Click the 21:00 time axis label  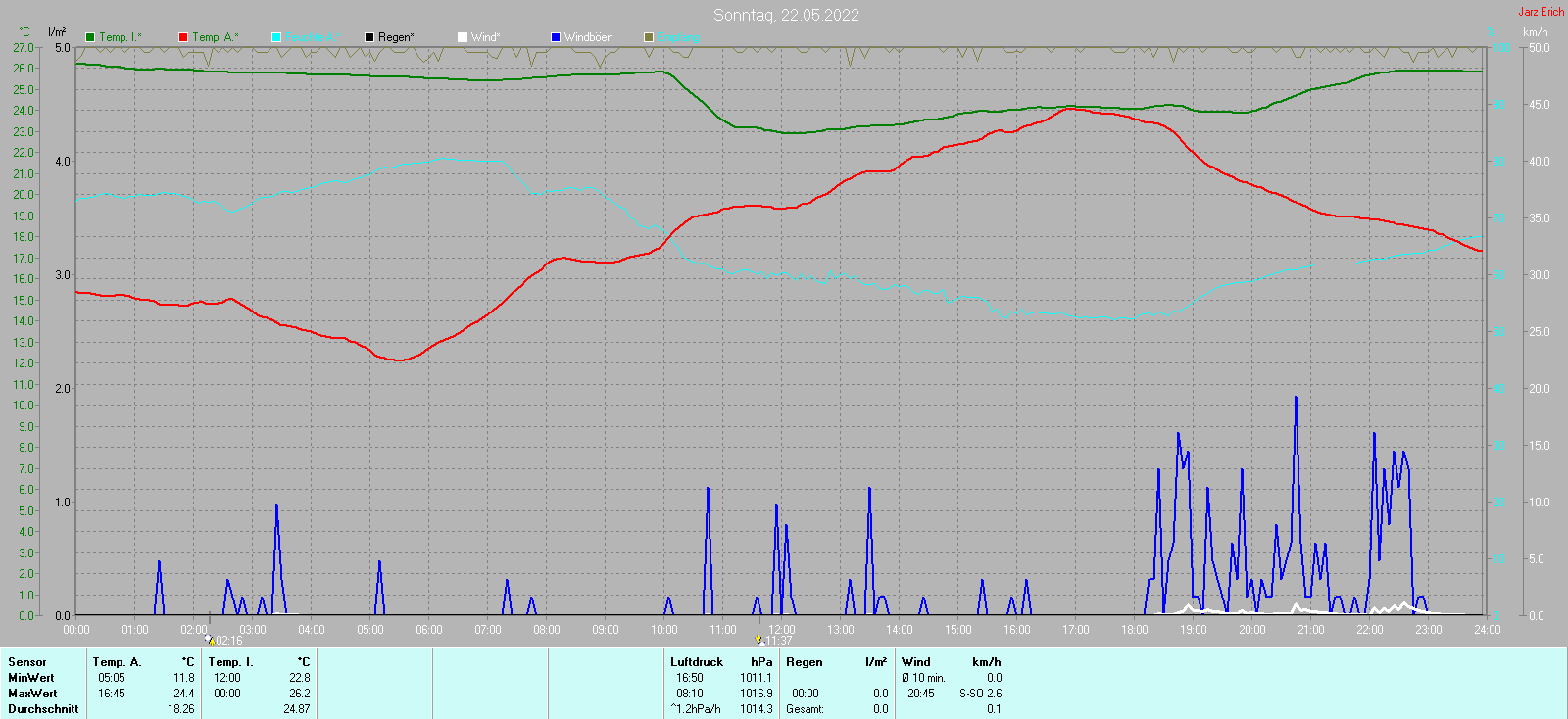(x=1311, y=630)
